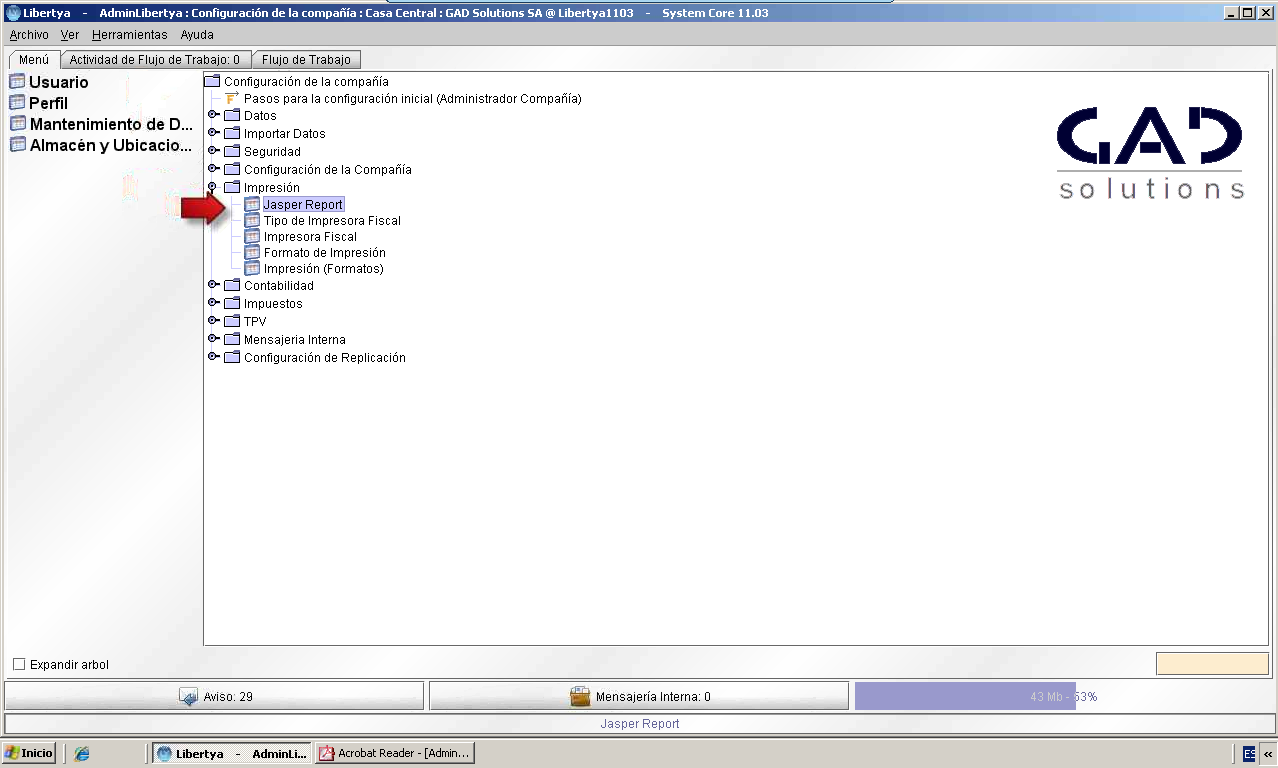Open the Ayuda menu
This screenshot has height=768, width=1278.
197,35
